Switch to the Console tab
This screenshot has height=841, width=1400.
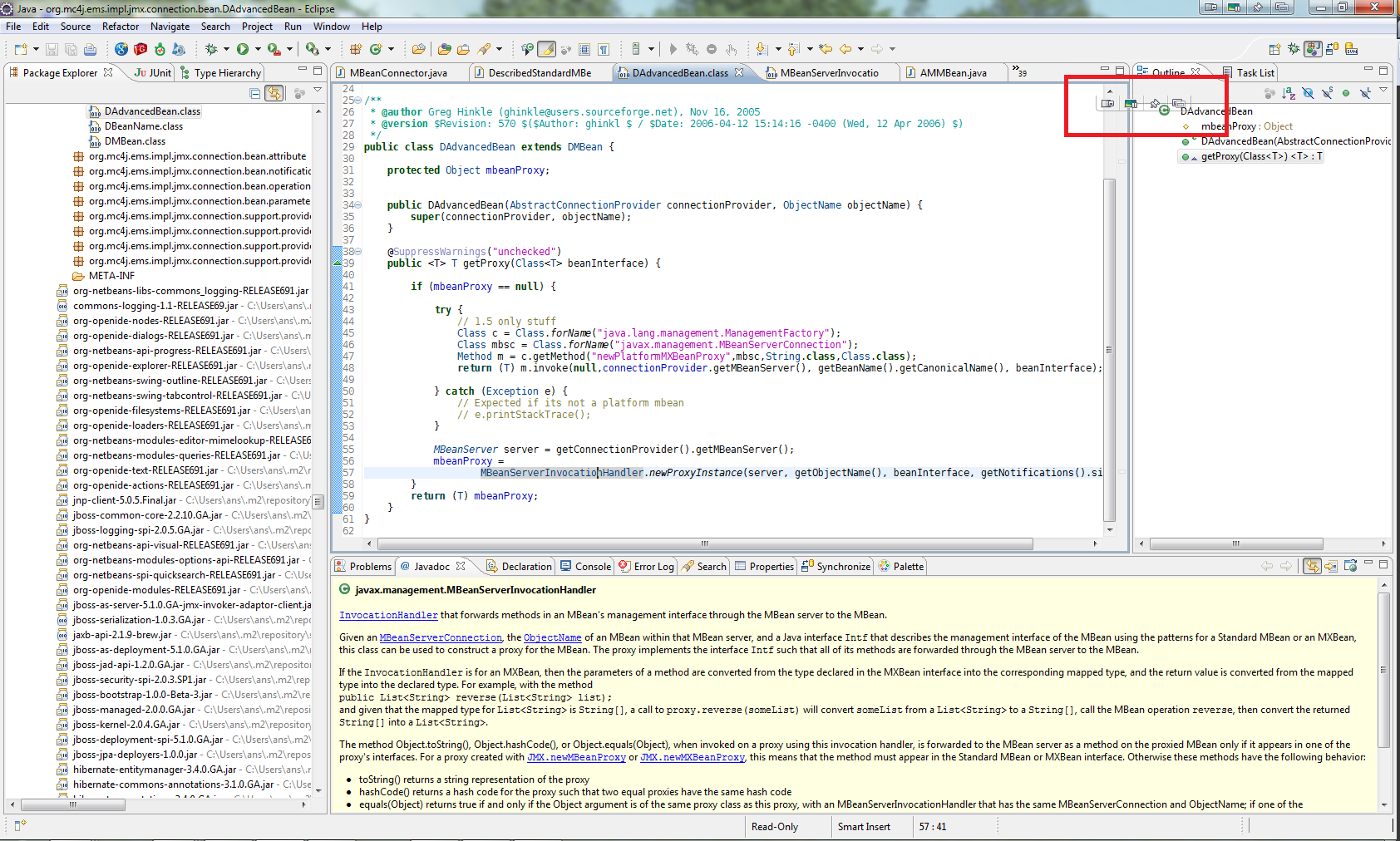[592, 567]
